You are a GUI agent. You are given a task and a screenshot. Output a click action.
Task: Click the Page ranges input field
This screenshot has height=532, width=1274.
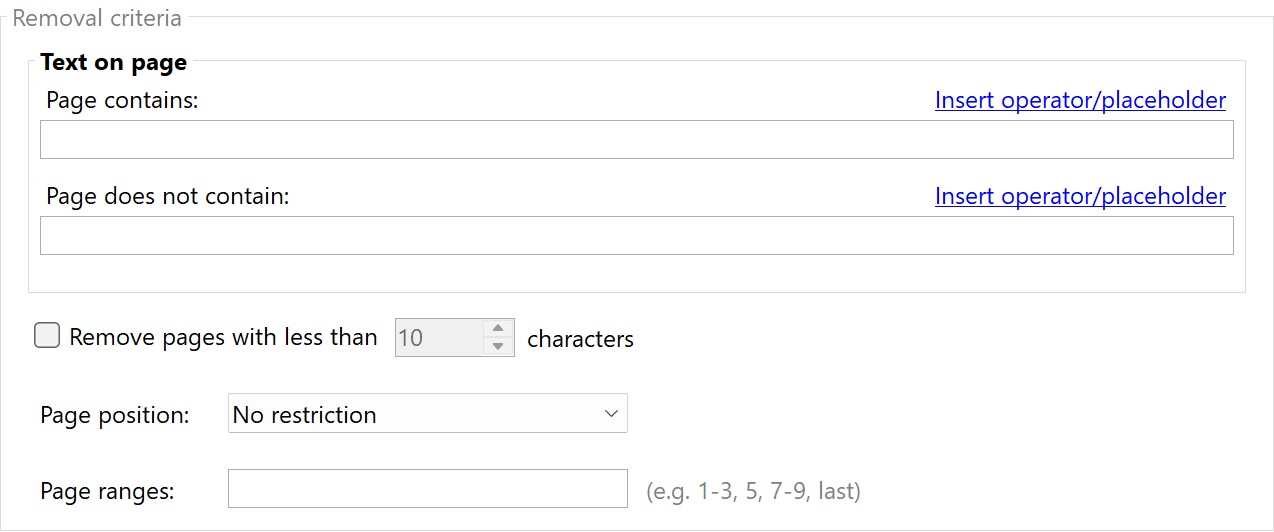point(427,489)
